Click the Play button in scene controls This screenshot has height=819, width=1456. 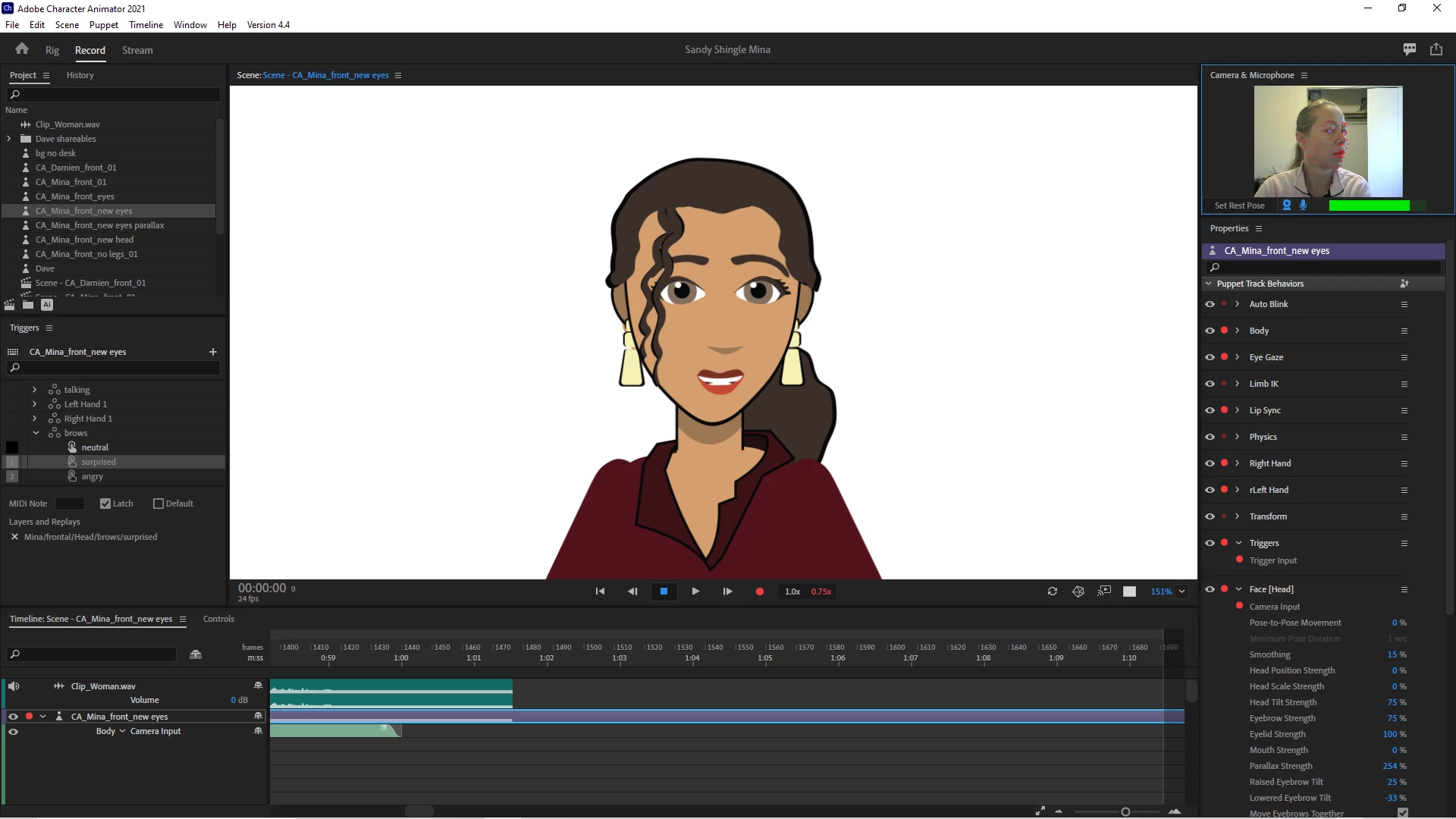[695, 591]
